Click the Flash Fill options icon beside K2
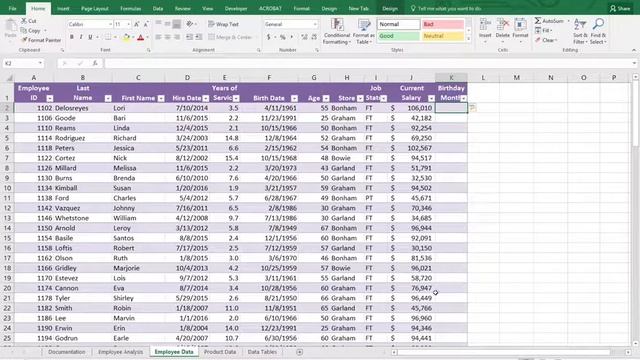Viewport: 640px width, 360px height. pos(472,108)
